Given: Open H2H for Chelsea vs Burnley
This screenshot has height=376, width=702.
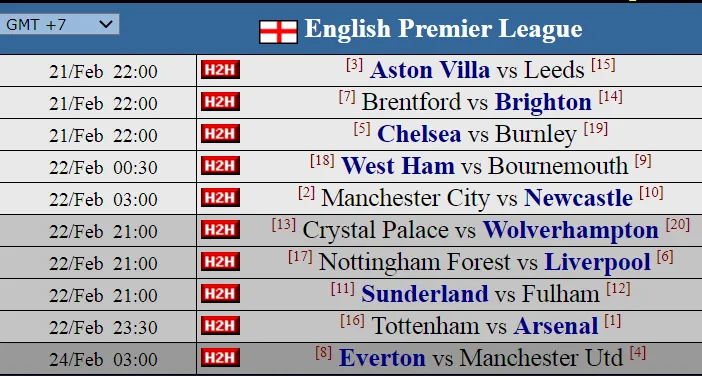Looking at the screenshot, I should pyautogui.click(x=220, y=134).
